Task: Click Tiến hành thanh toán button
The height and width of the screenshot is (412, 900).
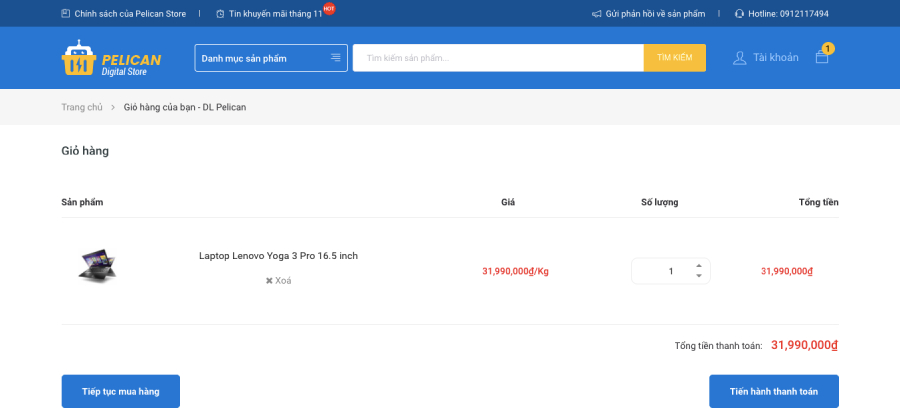Action: (774, 391)
